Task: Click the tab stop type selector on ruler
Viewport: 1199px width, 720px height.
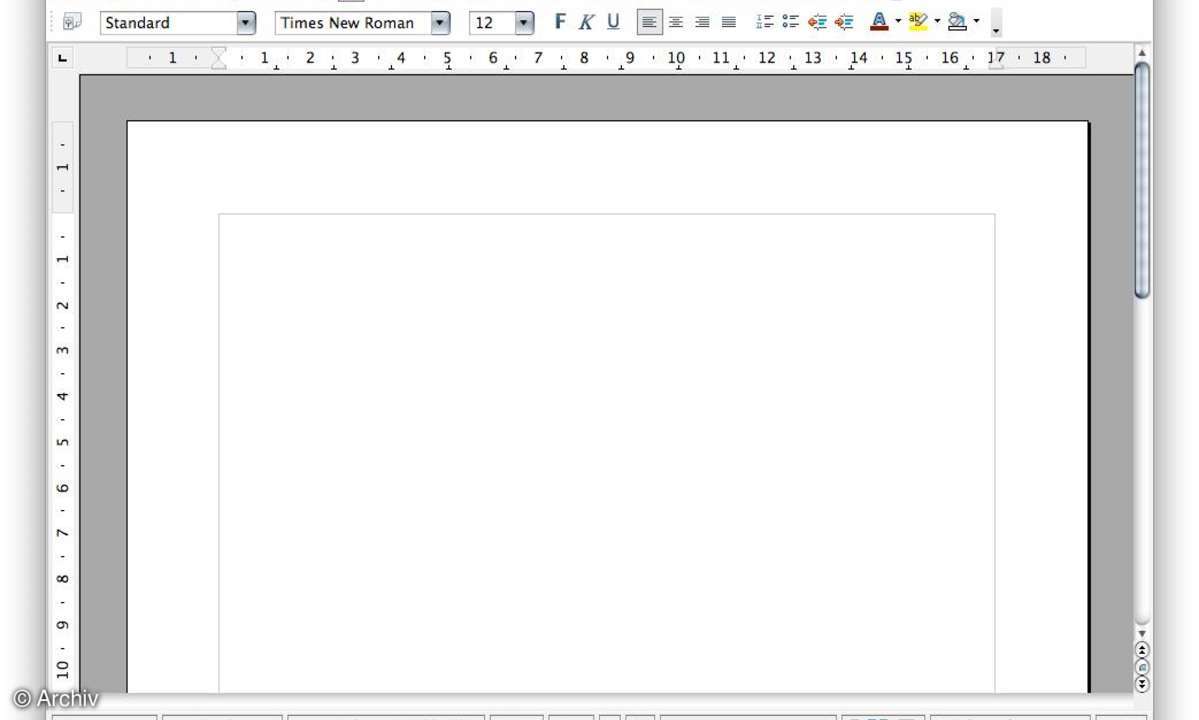Action: [63, 59]
